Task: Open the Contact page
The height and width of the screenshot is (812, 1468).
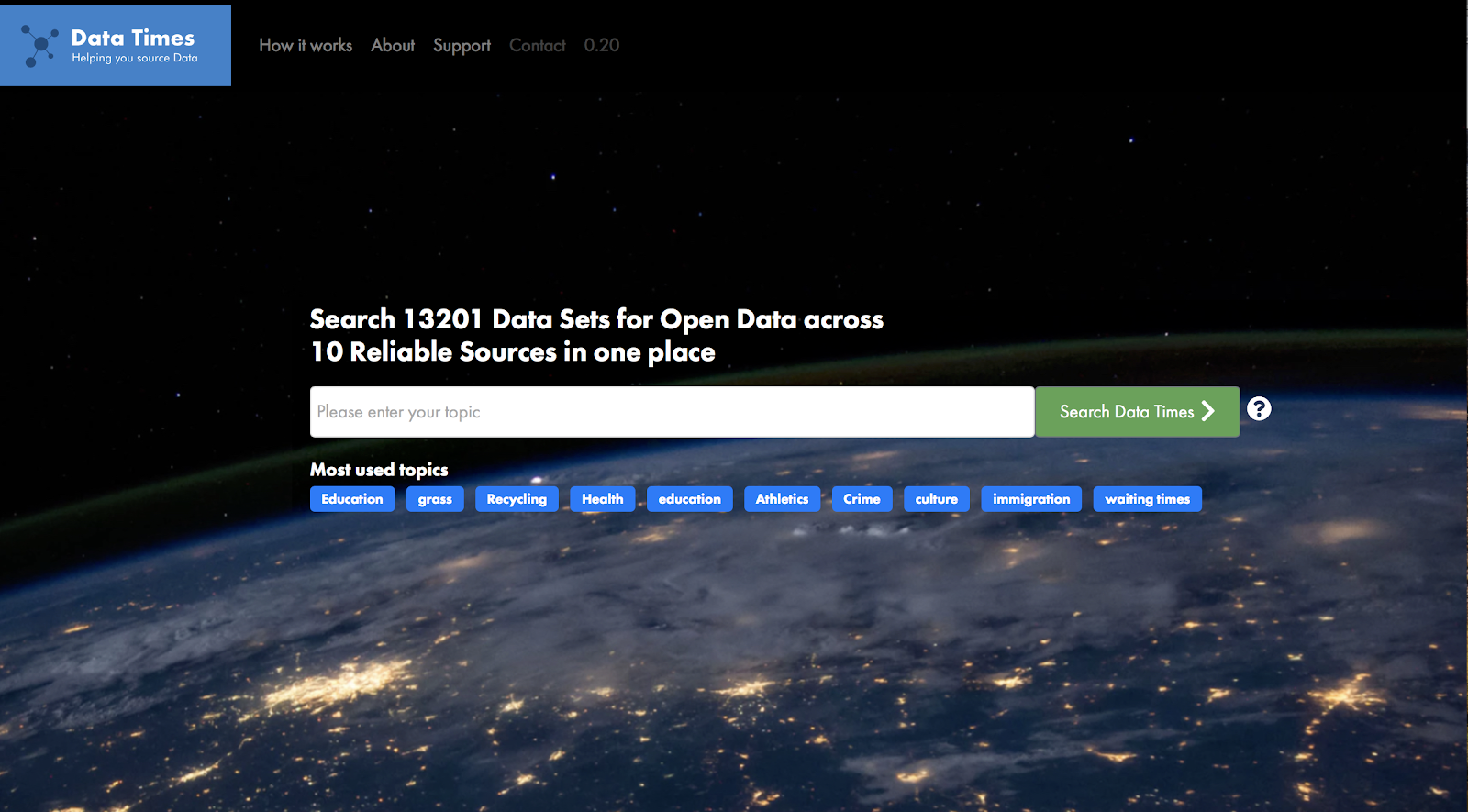Action: pyautogui.click(x=538, y=45)
